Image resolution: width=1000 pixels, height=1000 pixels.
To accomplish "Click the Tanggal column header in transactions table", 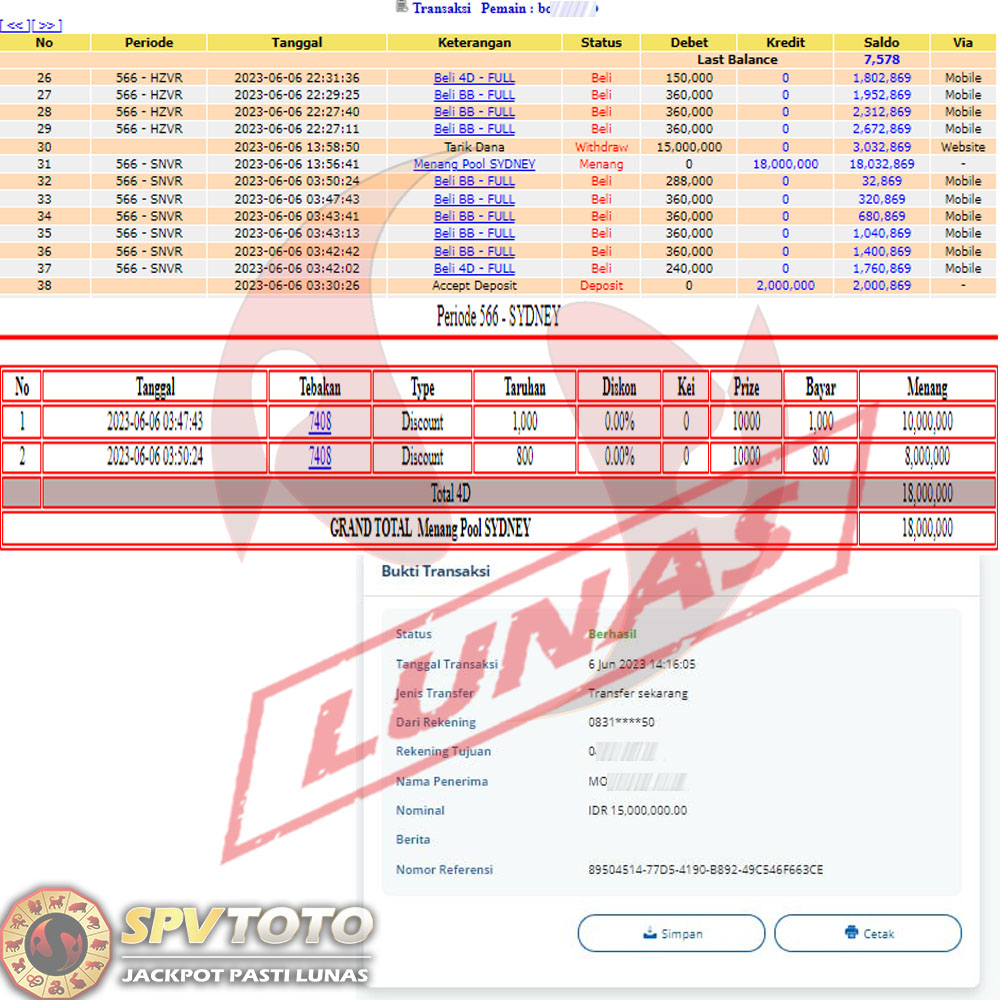I will [x=297, y=42].
